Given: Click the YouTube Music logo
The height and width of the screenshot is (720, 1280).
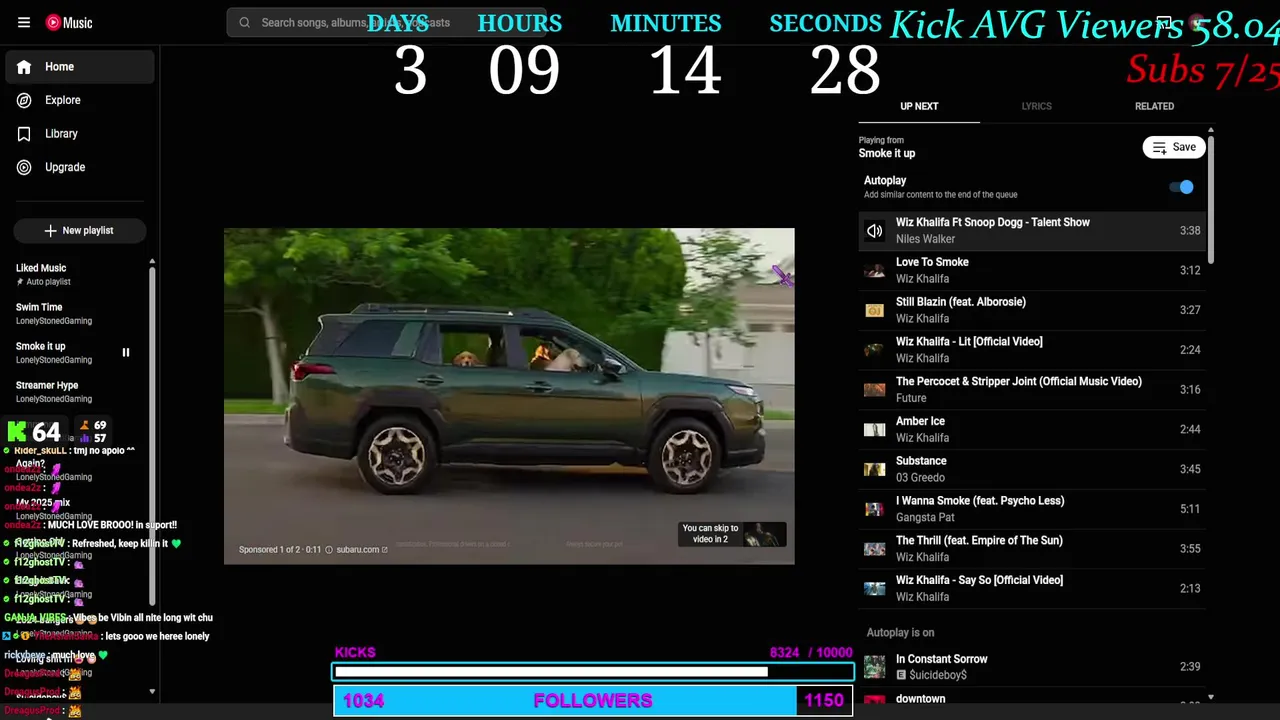Looking at the screenshot, I should pyautogui.click(x=69, y=23).
